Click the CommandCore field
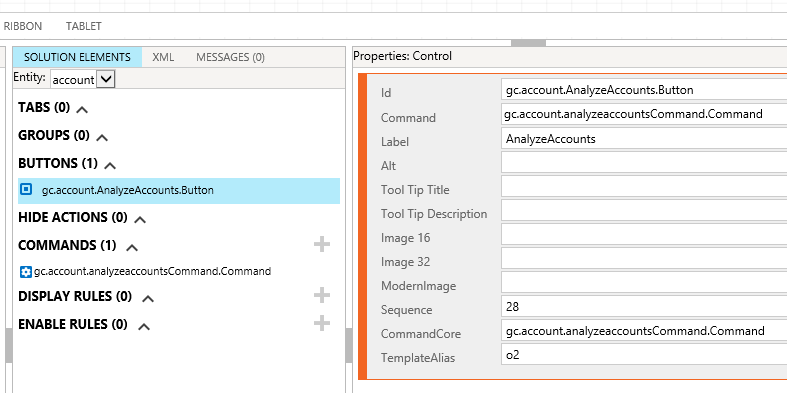This screenshot has height=393, width=787. [644, 331]
